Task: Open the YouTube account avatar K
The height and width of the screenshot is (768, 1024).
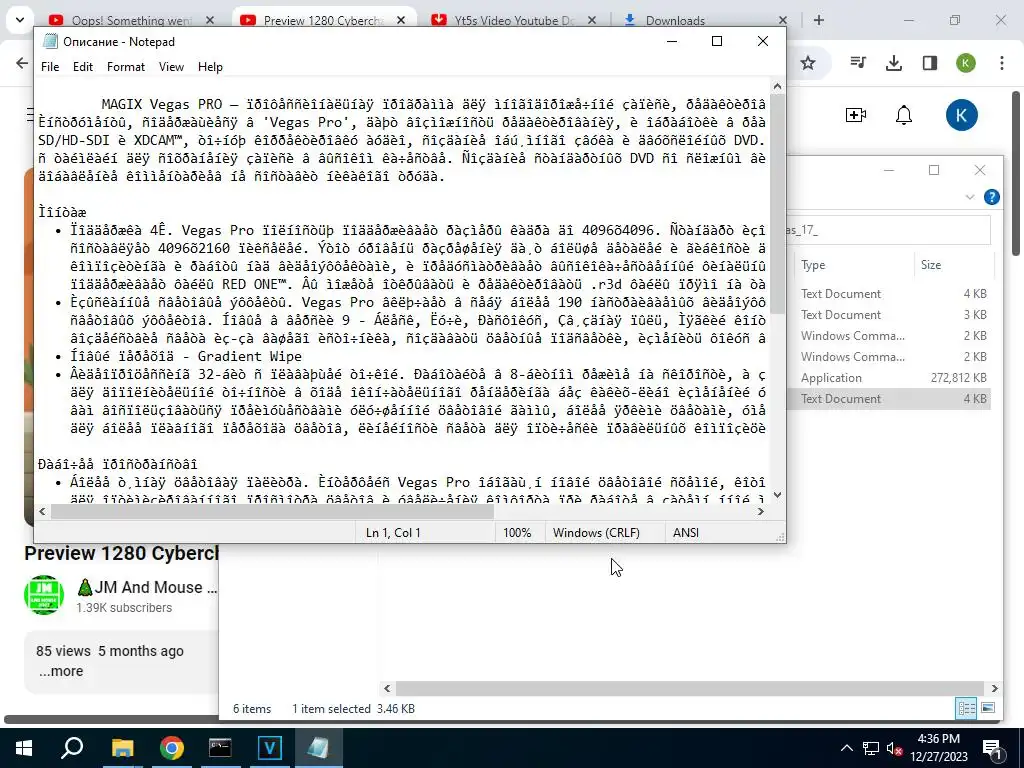Action: 961,115
